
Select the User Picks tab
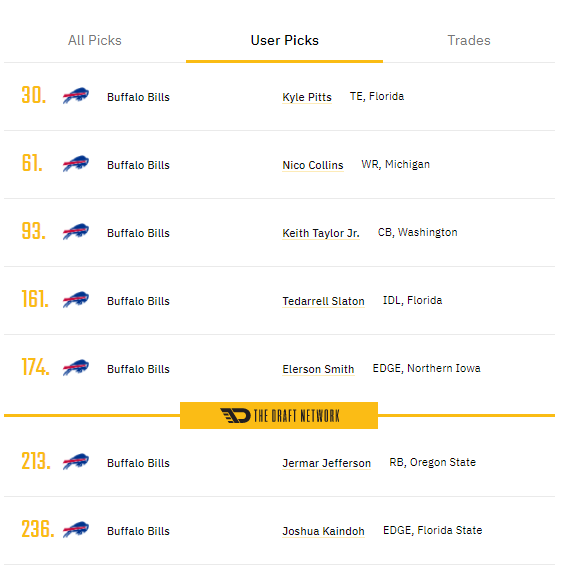[284, 40]
